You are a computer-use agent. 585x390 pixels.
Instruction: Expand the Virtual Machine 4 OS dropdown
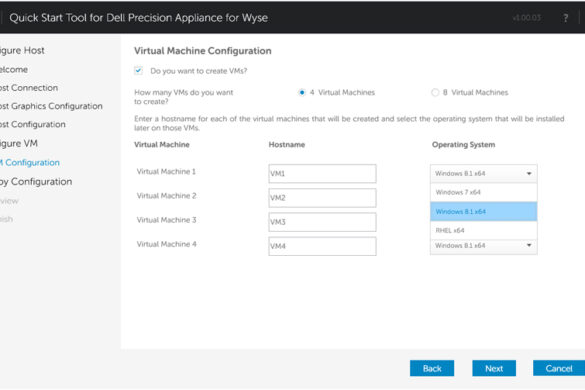pyautogui.click(x=484, y=246)
